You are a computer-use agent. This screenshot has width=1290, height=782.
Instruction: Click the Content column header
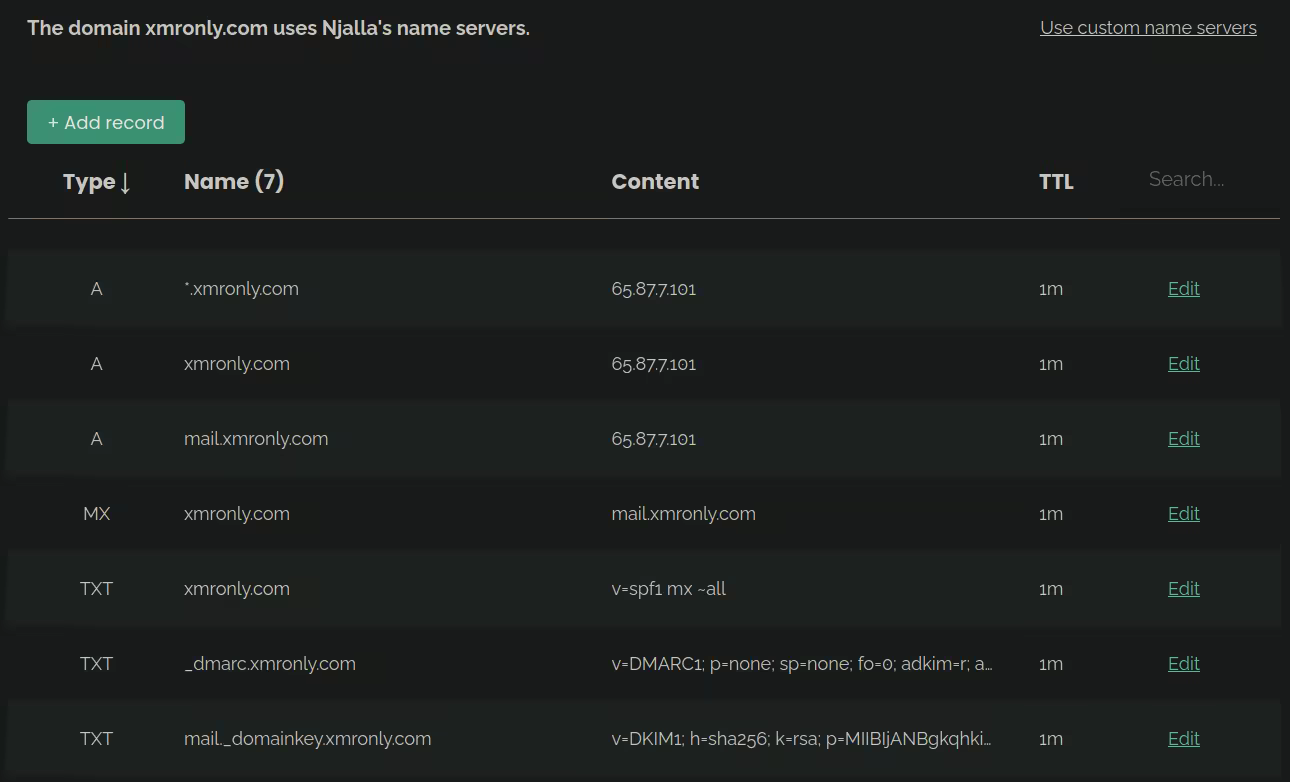(x=655, y=182)
